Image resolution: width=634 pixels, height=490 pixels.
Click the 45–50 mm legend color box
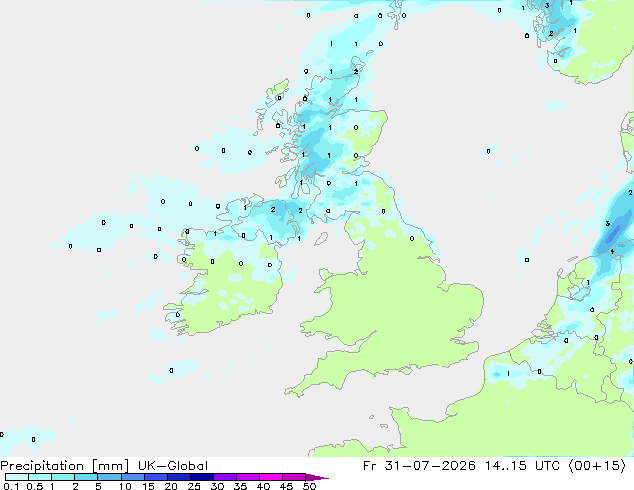[294, 477]
